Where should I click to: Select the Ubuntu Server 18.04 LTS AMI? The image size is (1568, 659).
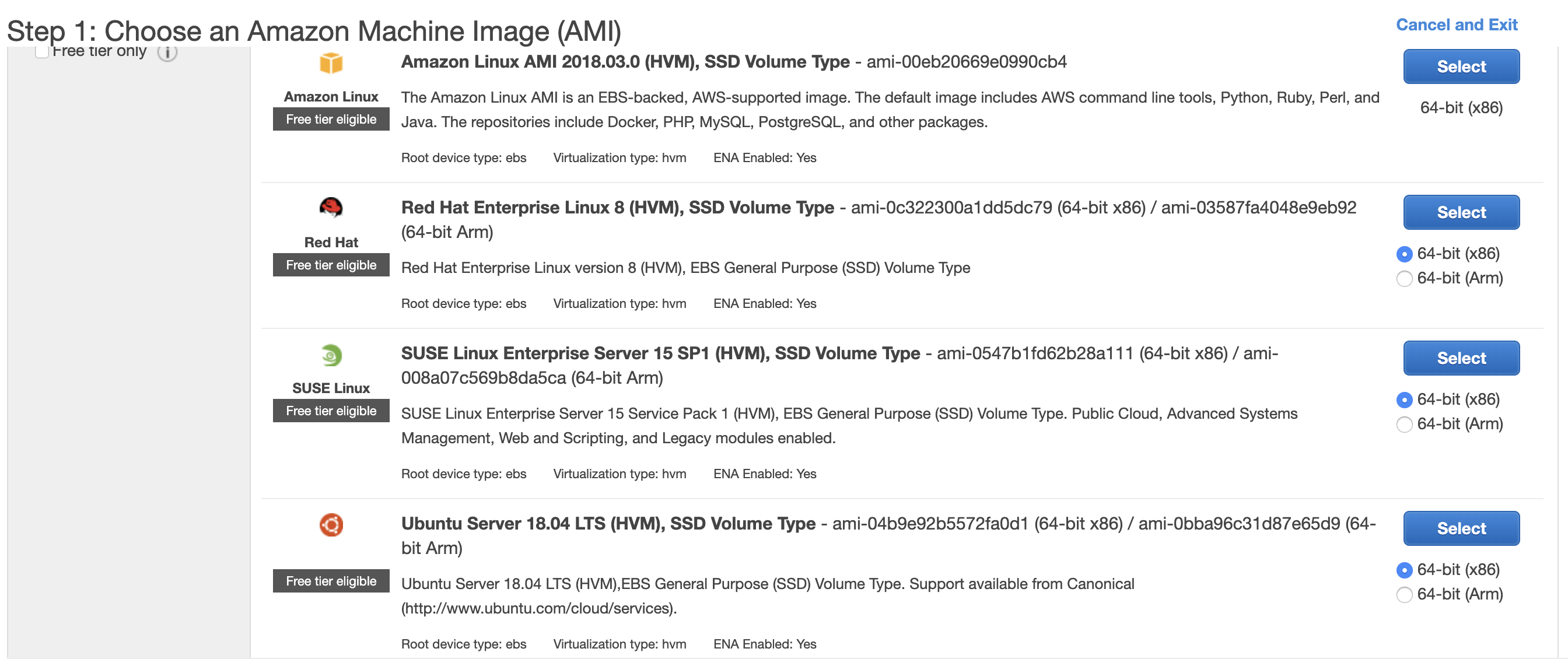[x=1461, y=529]
